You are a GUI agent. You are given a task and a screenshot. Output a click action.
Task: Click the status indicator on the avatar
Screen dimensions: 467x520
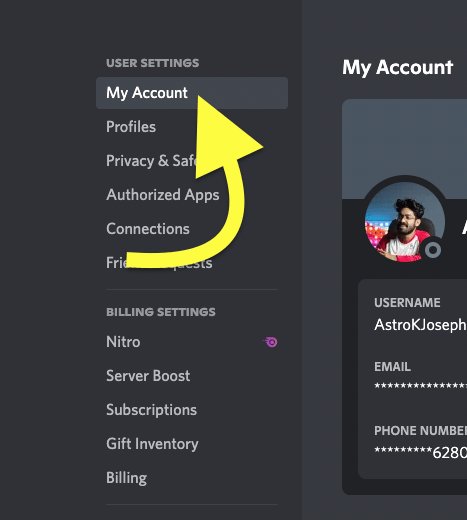(433, 250)
